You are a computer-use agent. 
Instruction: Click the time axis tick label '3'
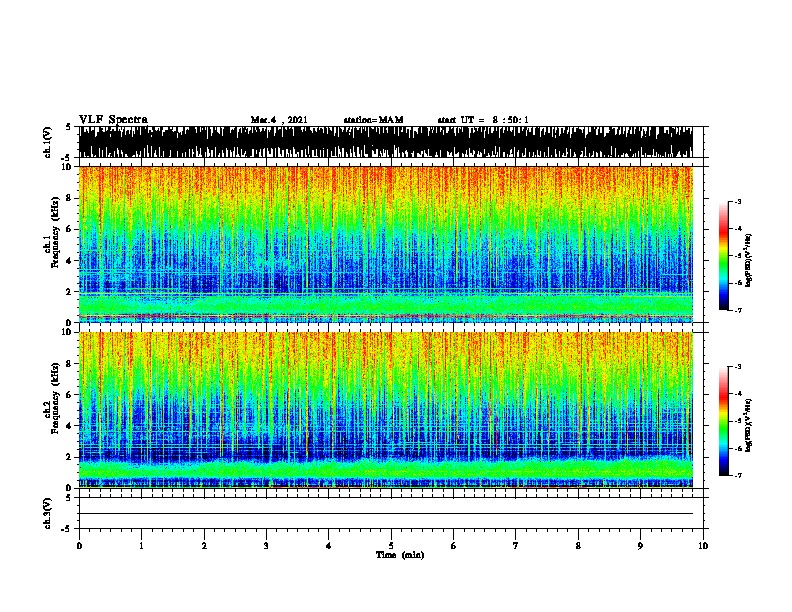[x=266, y=546]
